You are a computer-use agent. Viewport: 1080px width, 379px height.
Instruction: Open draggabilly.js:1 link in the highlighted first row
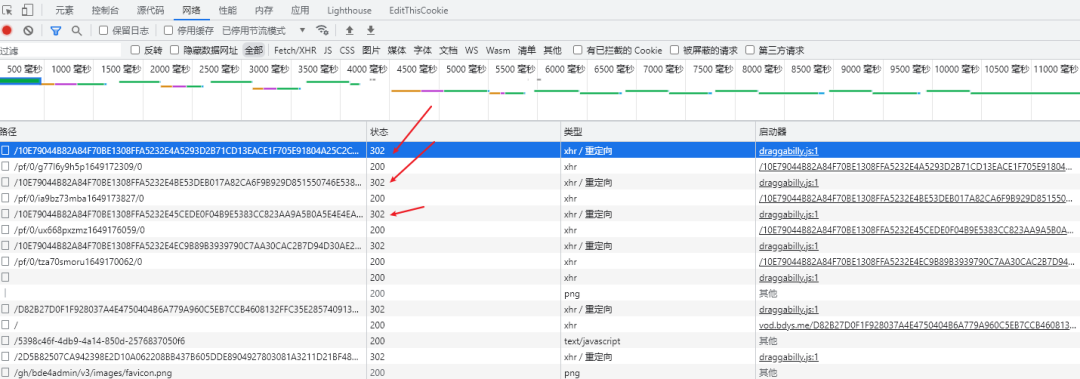tap(788, 150)
